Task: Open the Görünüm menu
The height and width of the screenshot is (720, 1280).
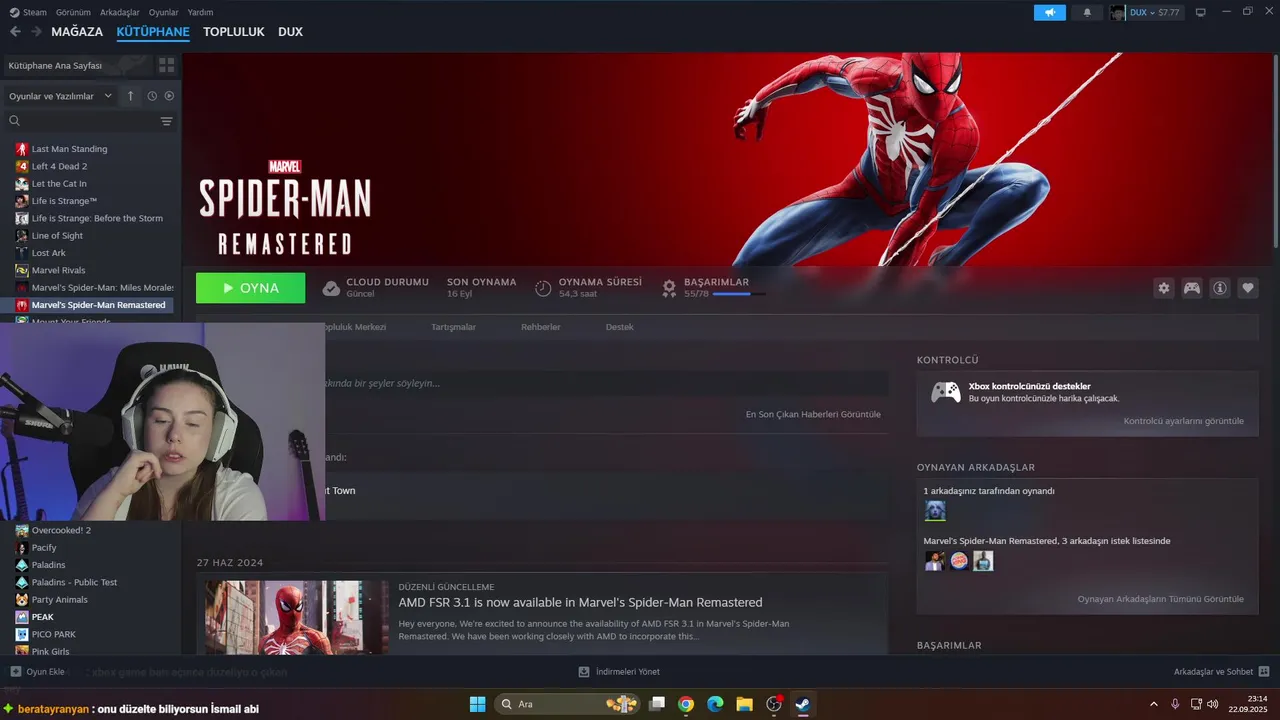Action: (73, 12)
